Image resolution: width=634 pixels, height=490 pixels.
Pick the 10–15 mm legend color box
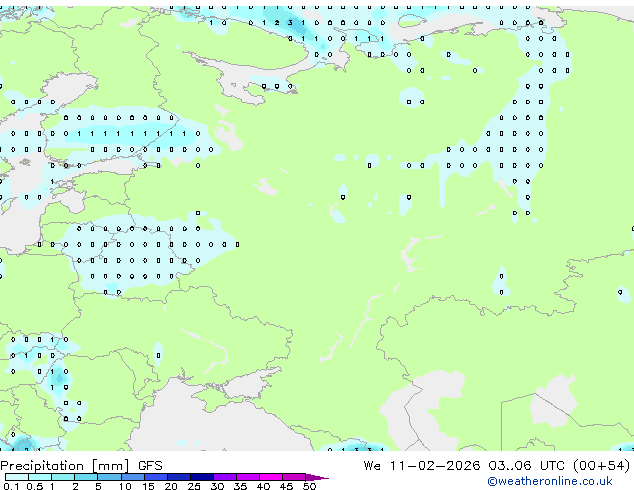tap(133, 477)
